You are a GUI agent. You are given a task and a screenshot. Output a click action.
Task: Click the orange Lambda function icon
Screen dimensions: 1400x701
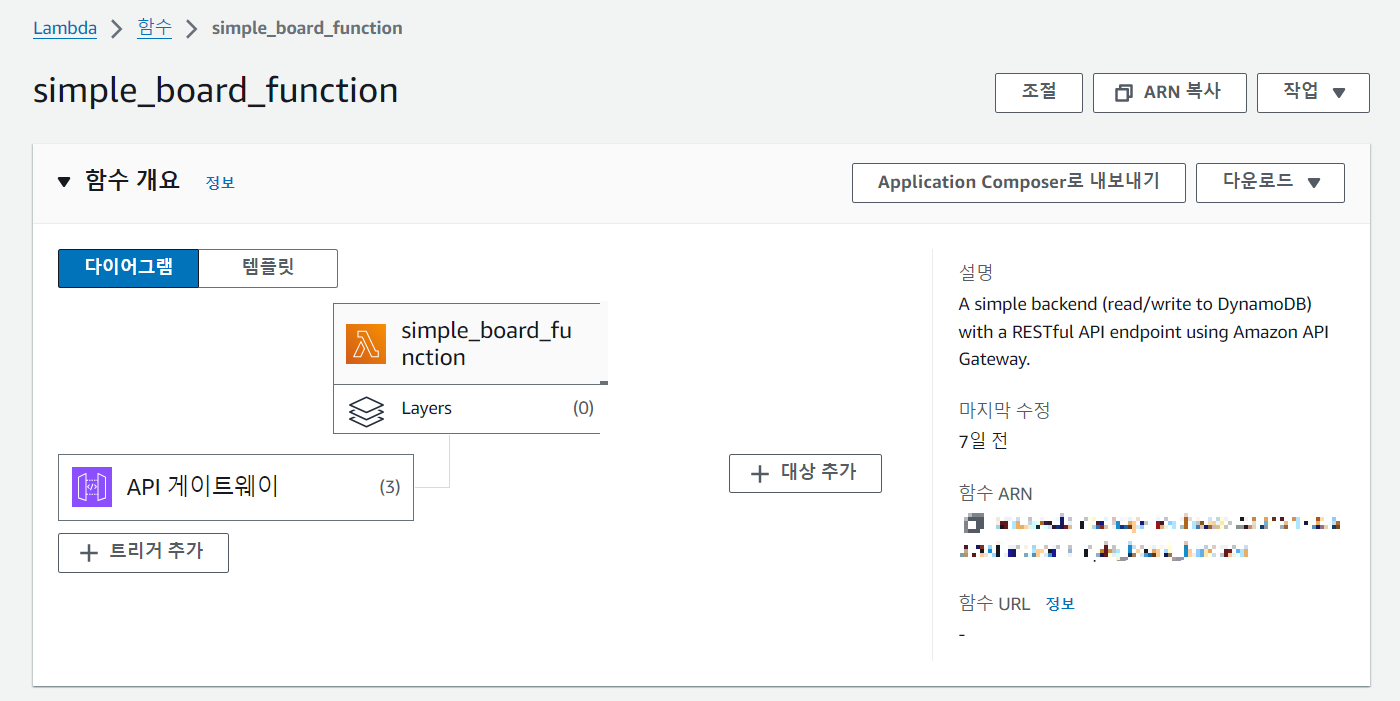365,344
